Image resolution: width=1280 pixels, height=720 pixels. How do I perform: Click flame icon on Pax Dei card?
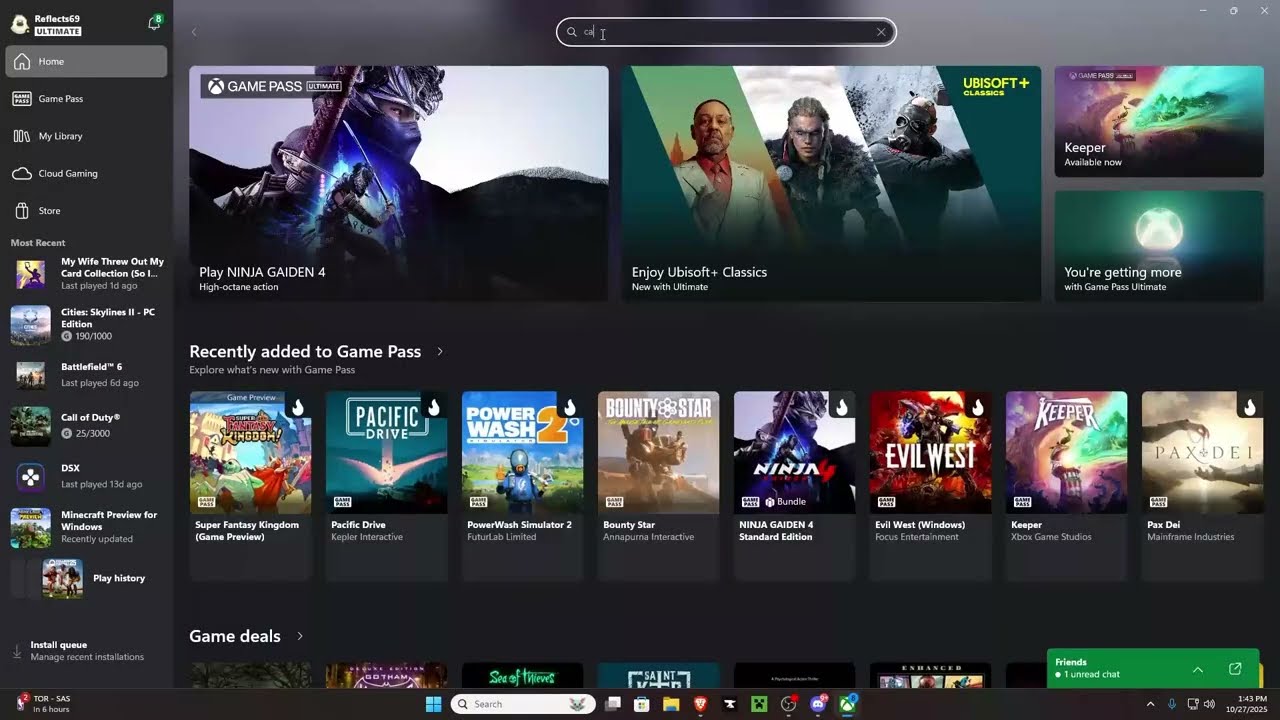[1250, 406]
